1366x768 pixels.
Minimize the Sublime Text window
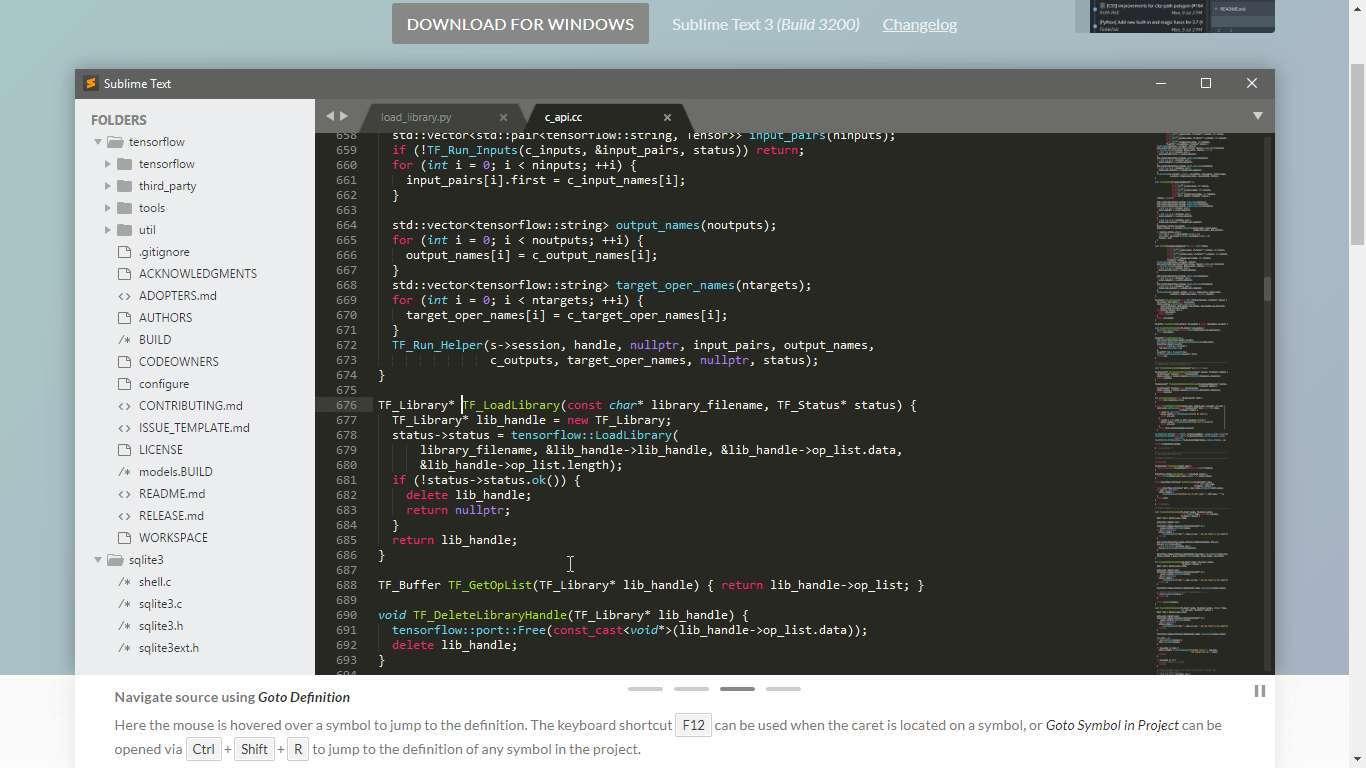1161,83
